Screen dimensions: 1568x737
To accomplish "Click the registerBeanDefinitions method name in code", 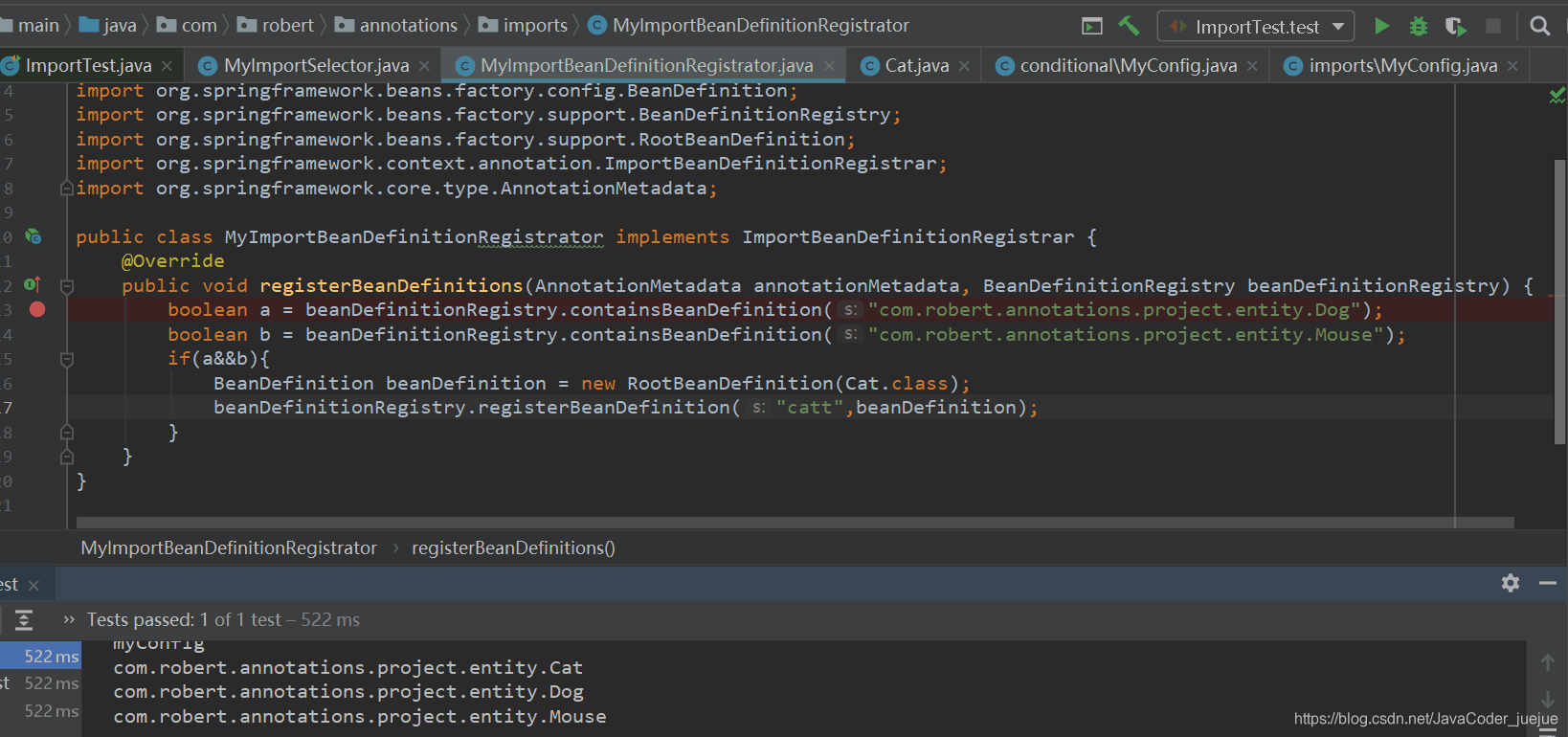I will 392,285.
